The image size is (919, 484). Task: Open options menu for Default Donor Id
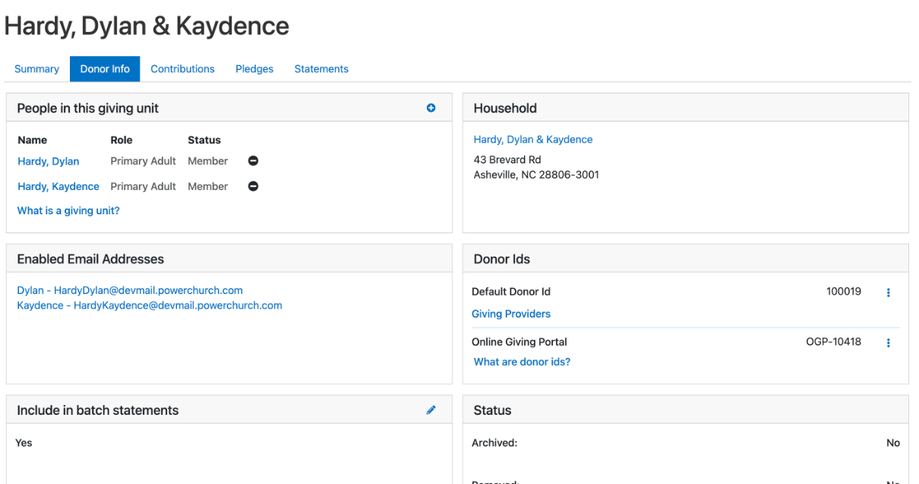[889, 292]
